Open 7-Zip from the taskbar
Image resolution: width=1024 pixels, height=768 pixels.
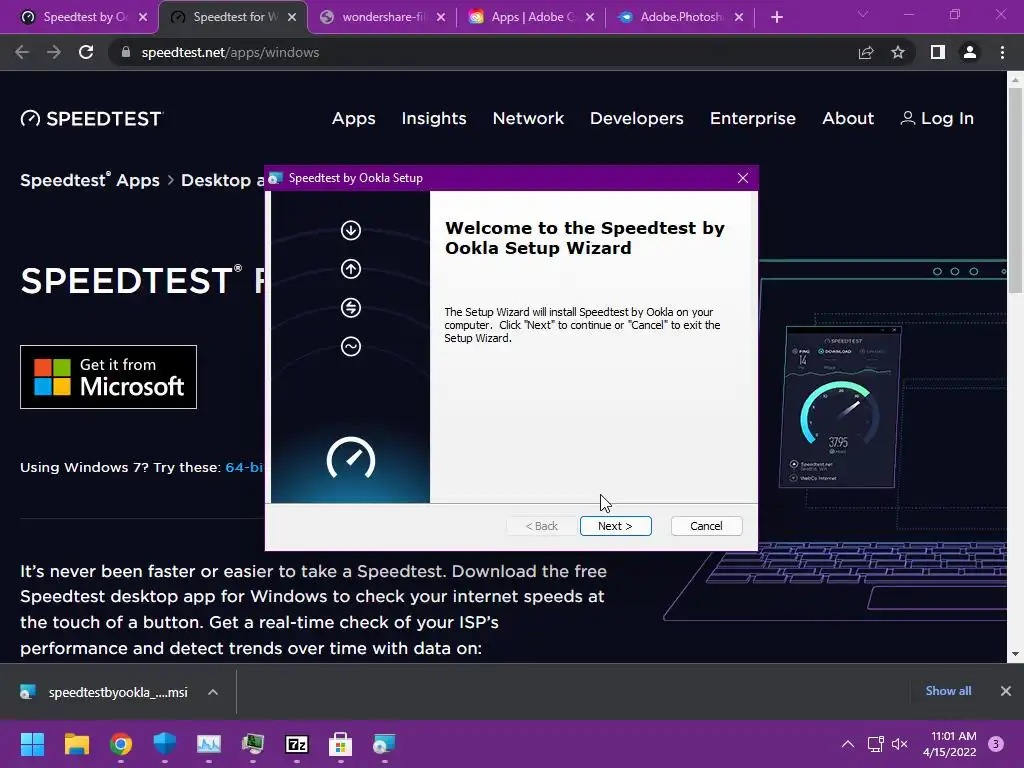296,744
